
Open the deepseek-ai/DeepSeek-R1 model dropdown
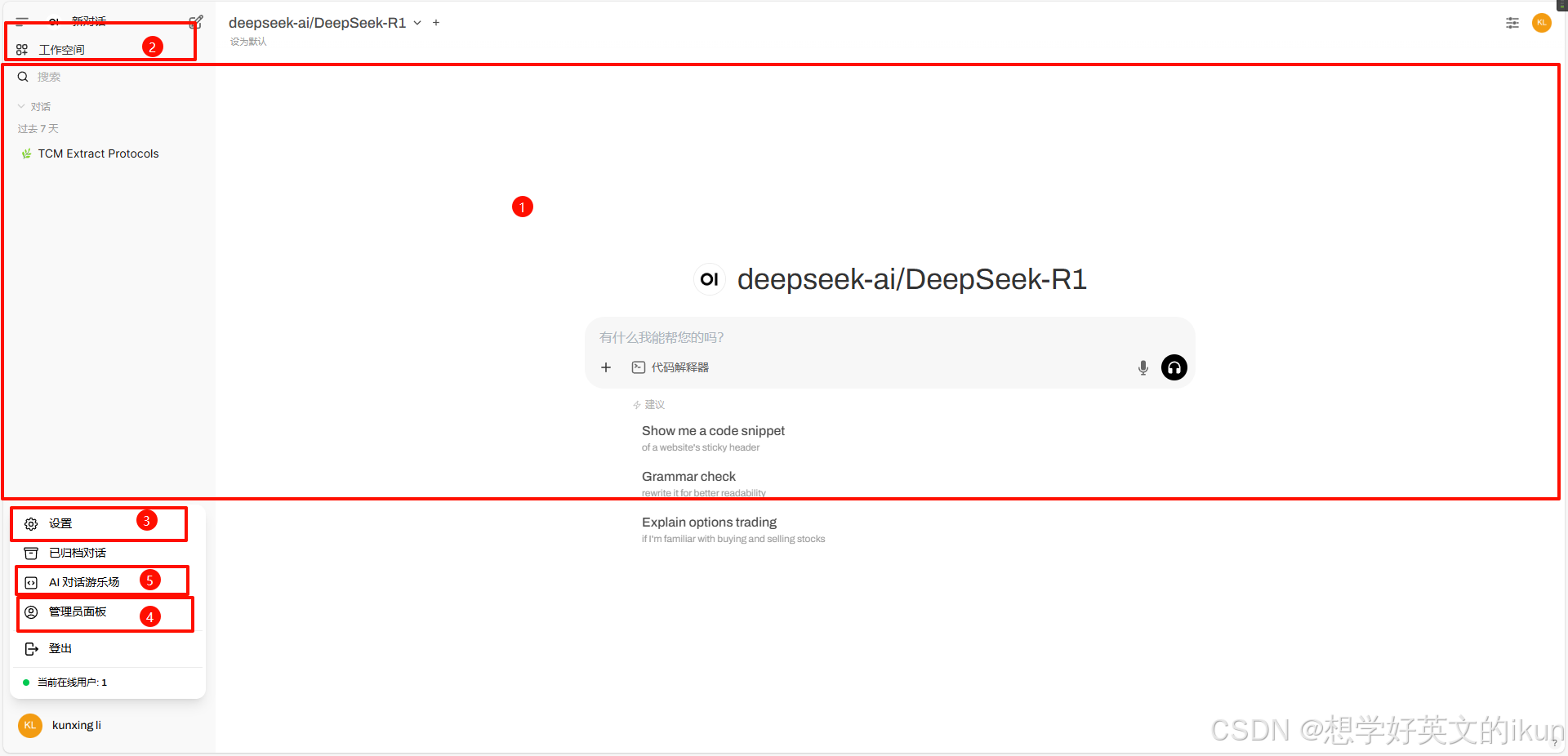coord(325,23)
